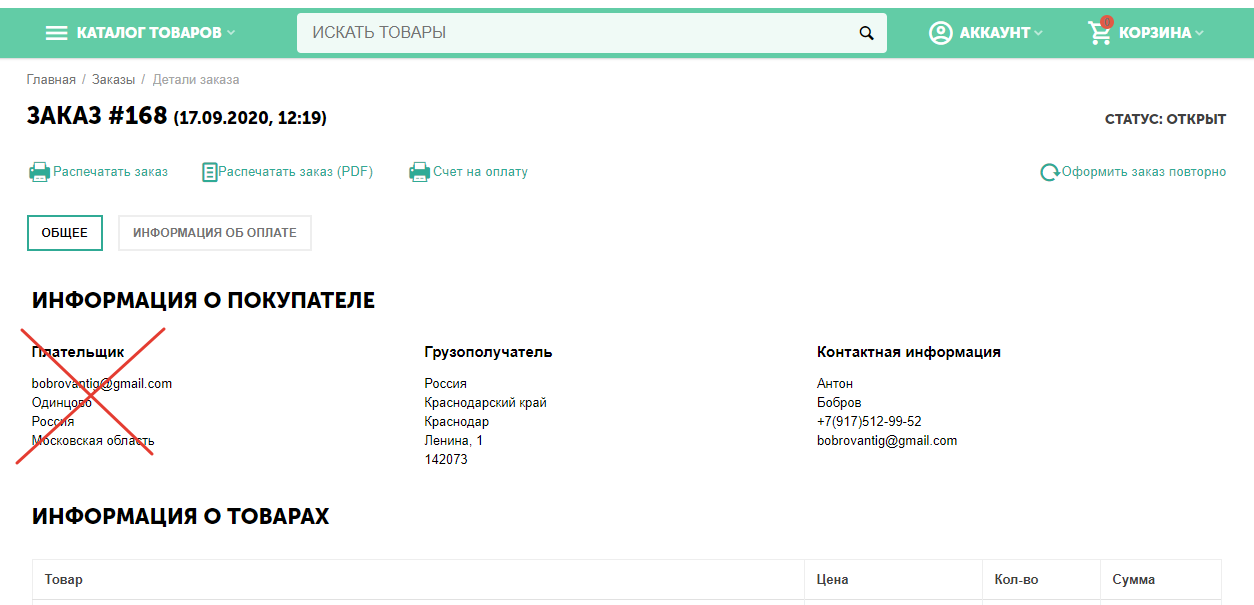The image size is (1254, 605).
Task: Click the Ленина, 1 address line
Action: click(454, 441)
